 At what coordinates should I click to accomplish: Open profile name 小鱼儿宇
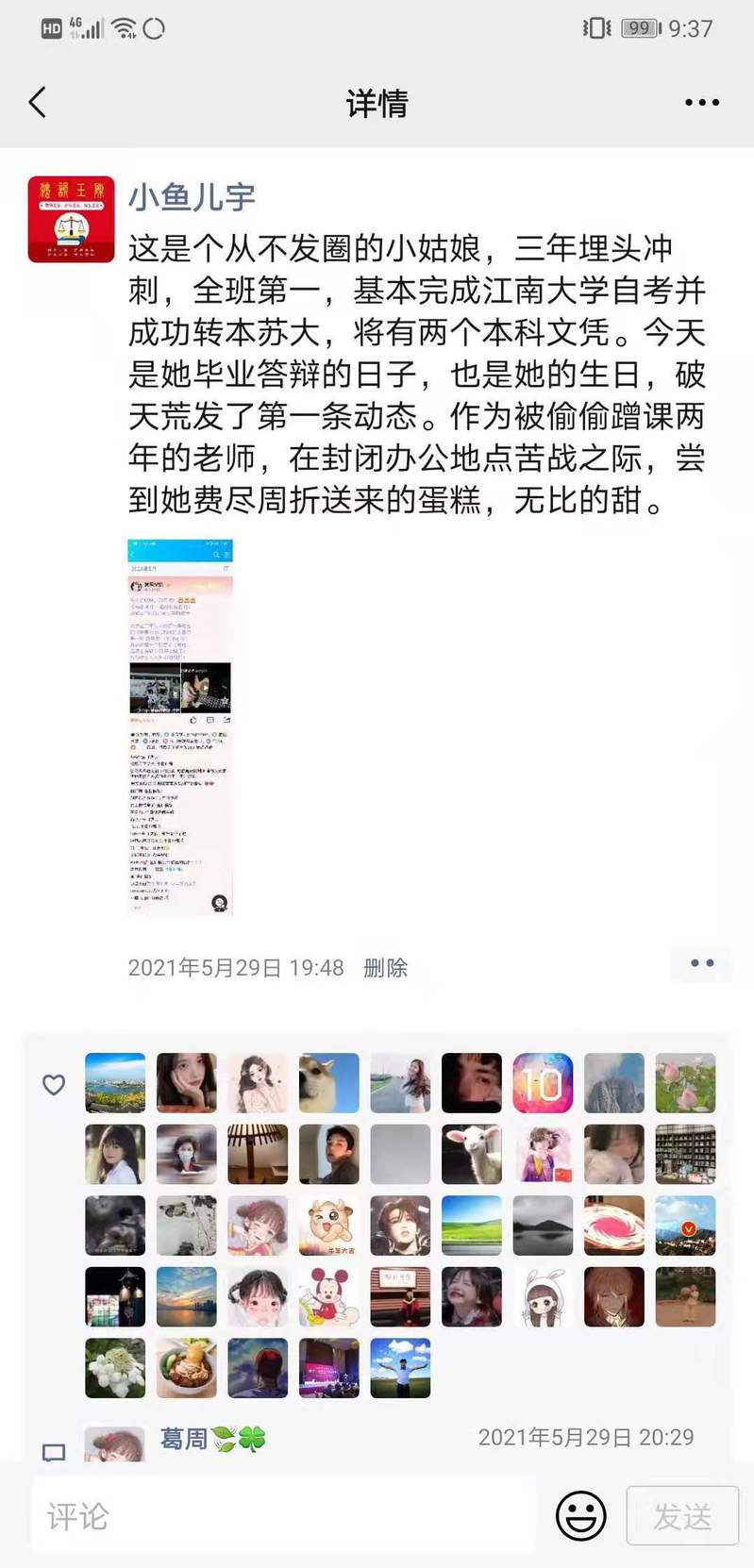192,196
